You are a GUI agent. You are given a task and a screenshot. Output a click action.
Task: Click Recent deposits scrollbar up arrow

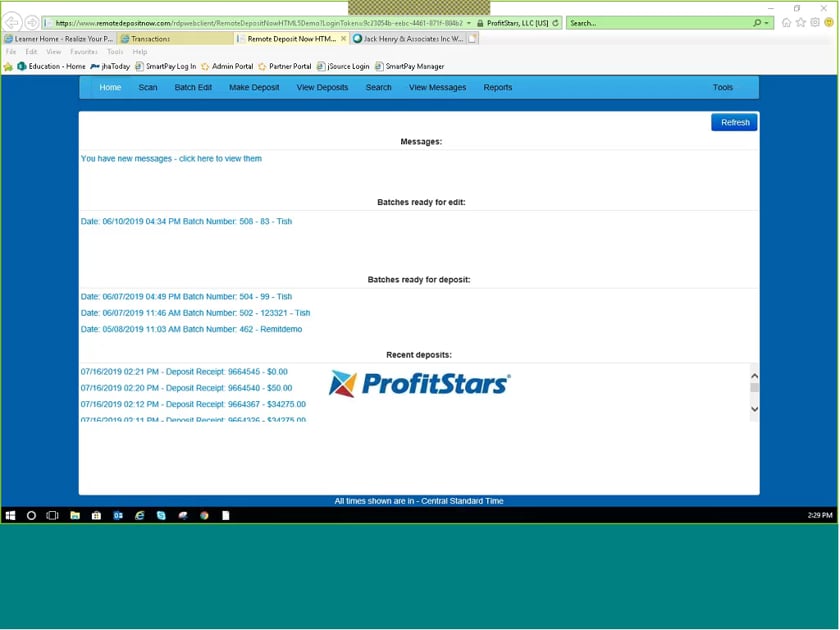pyautogui.click(x=754, y=376)
